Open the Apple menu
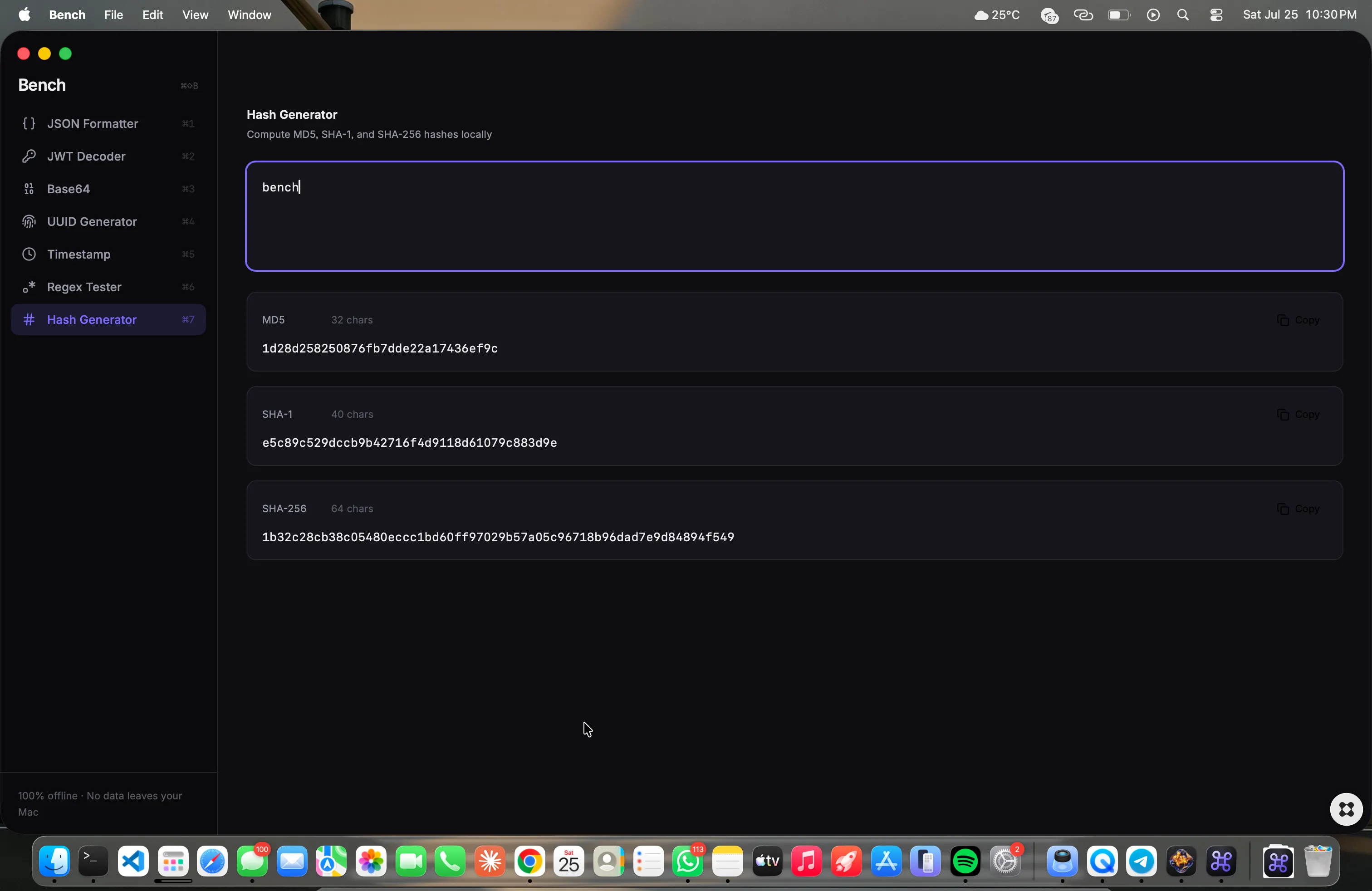 pos(24,15)
